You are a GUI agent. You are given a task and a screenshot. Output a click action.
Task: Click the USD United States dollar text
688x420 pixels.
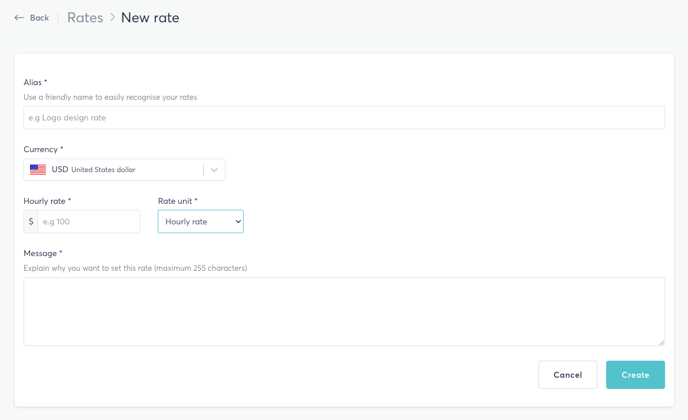point(93,169)
